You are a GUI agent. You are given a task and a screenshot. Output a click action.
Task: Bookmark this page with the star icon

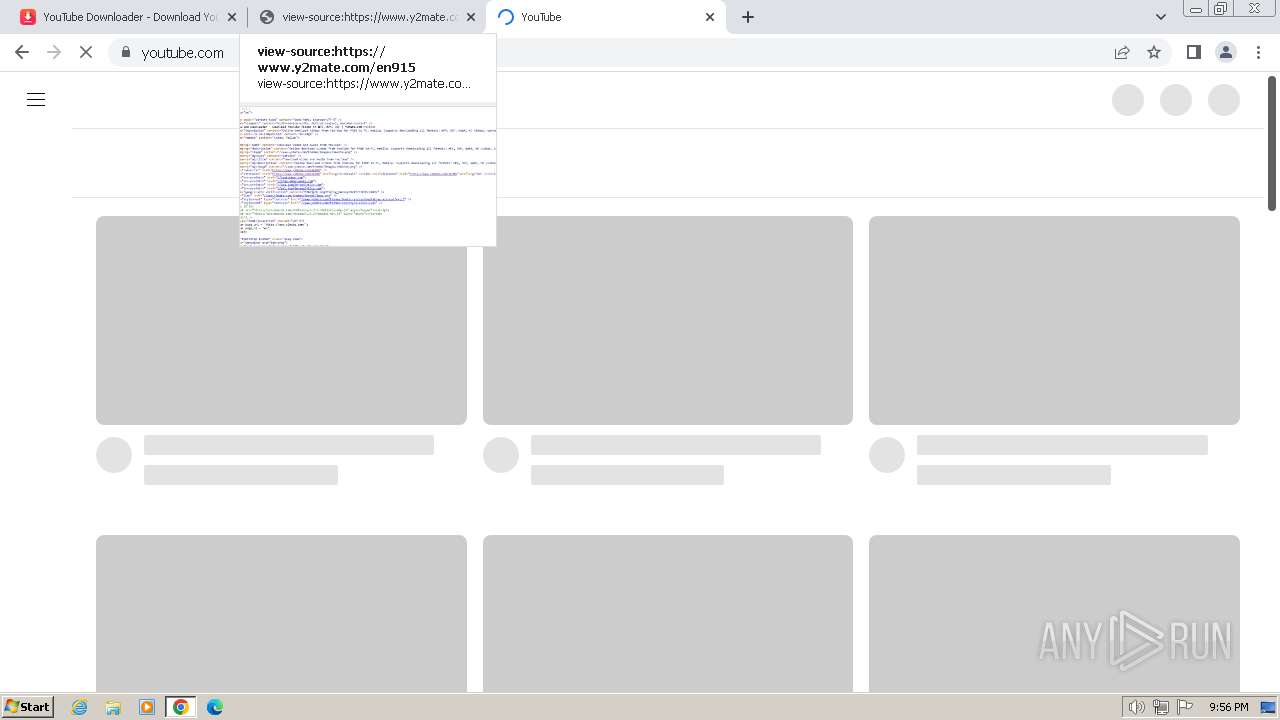tap(1154, 52)
